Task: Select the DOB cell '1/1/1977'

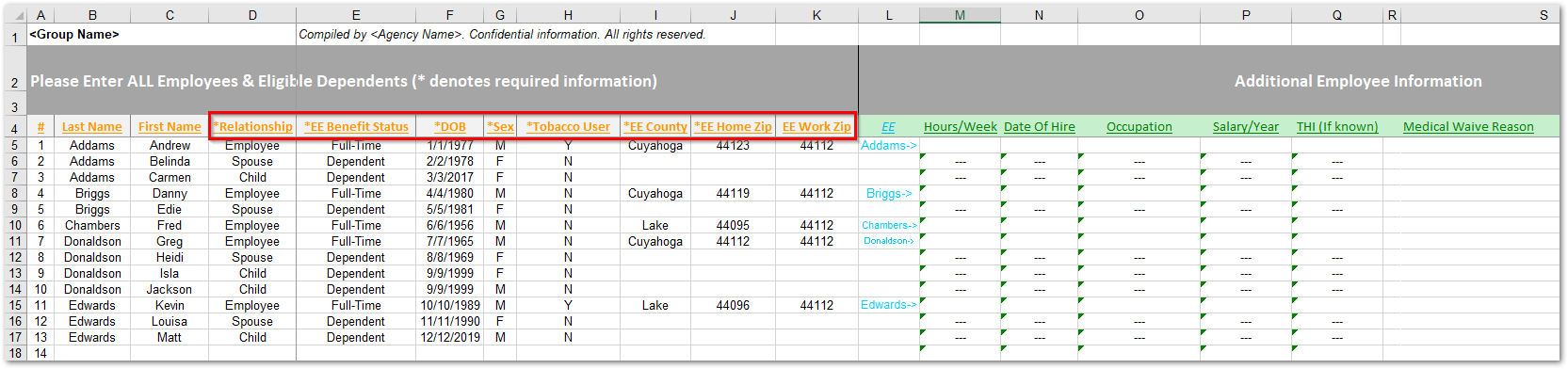Action: coord(449,145)
